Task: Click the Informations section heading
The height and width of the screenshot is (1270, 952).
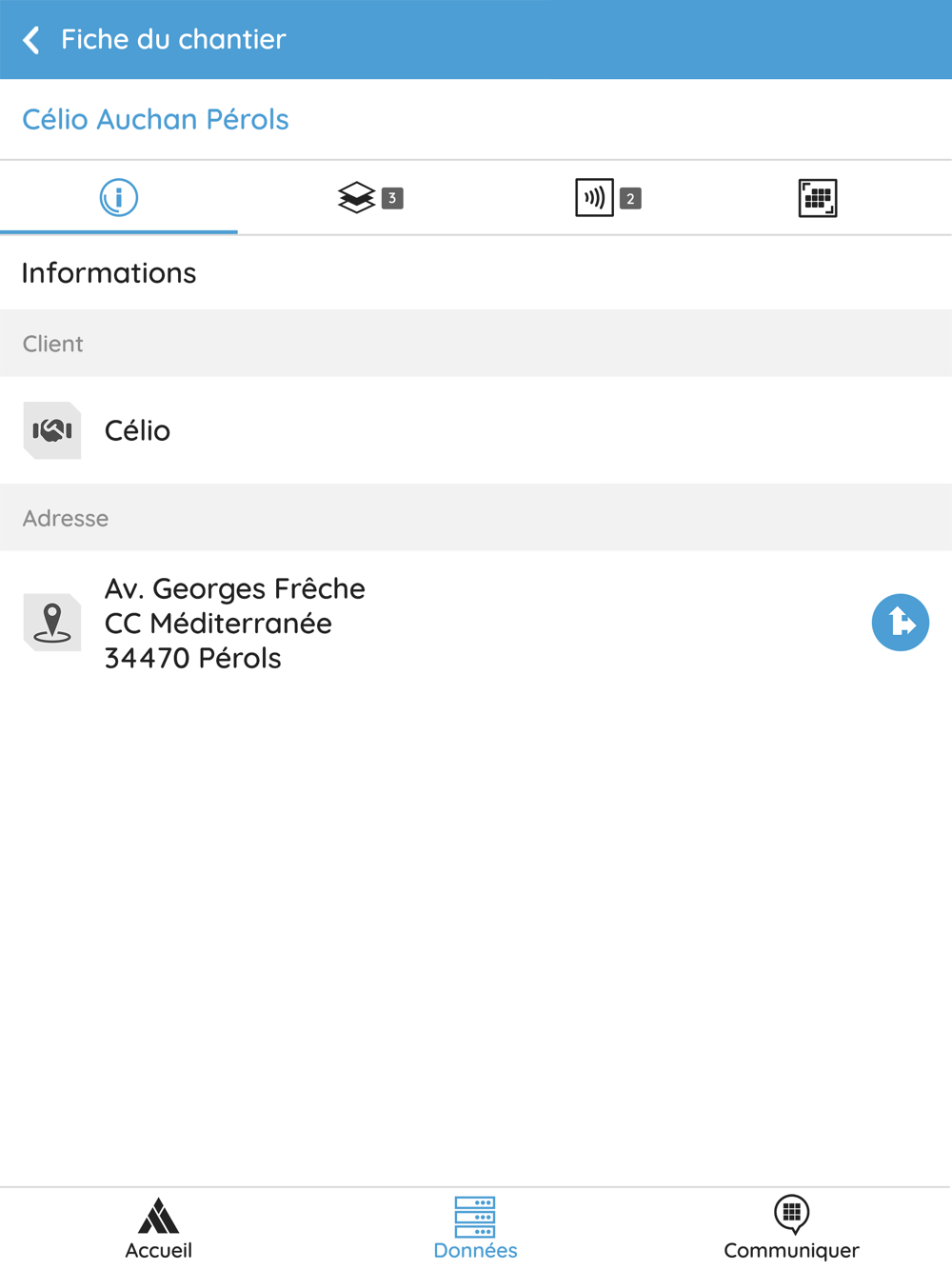Action: tap(109, 273)
